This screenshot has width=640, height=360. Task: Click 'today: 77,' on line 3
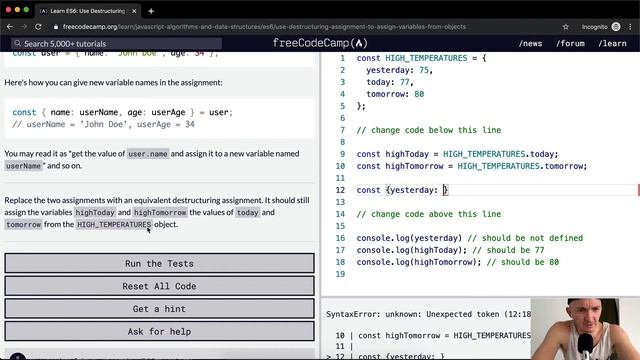[390, 82]
